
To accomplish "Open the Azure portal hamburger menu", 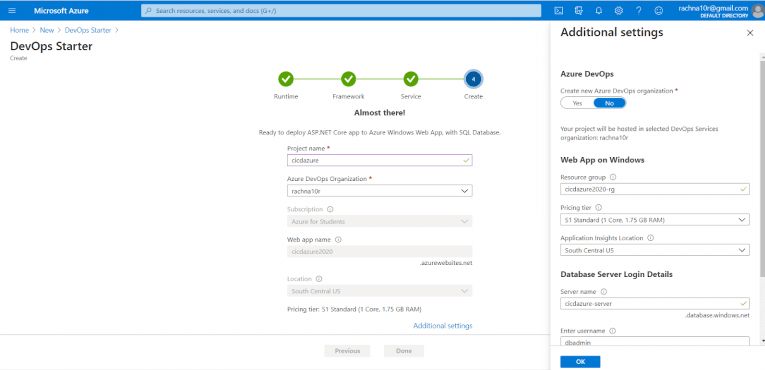I will 12,10.
